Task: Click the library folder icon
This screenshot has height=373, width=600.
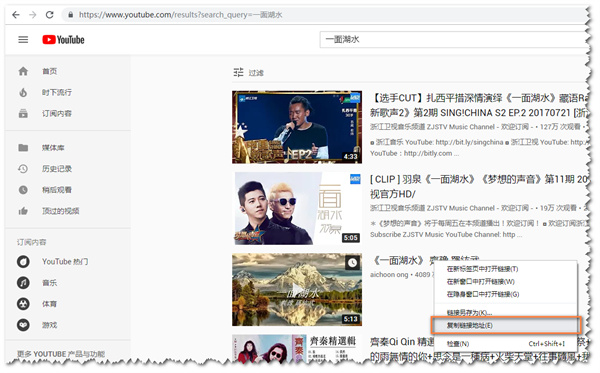Action: (x=23, y=148)
